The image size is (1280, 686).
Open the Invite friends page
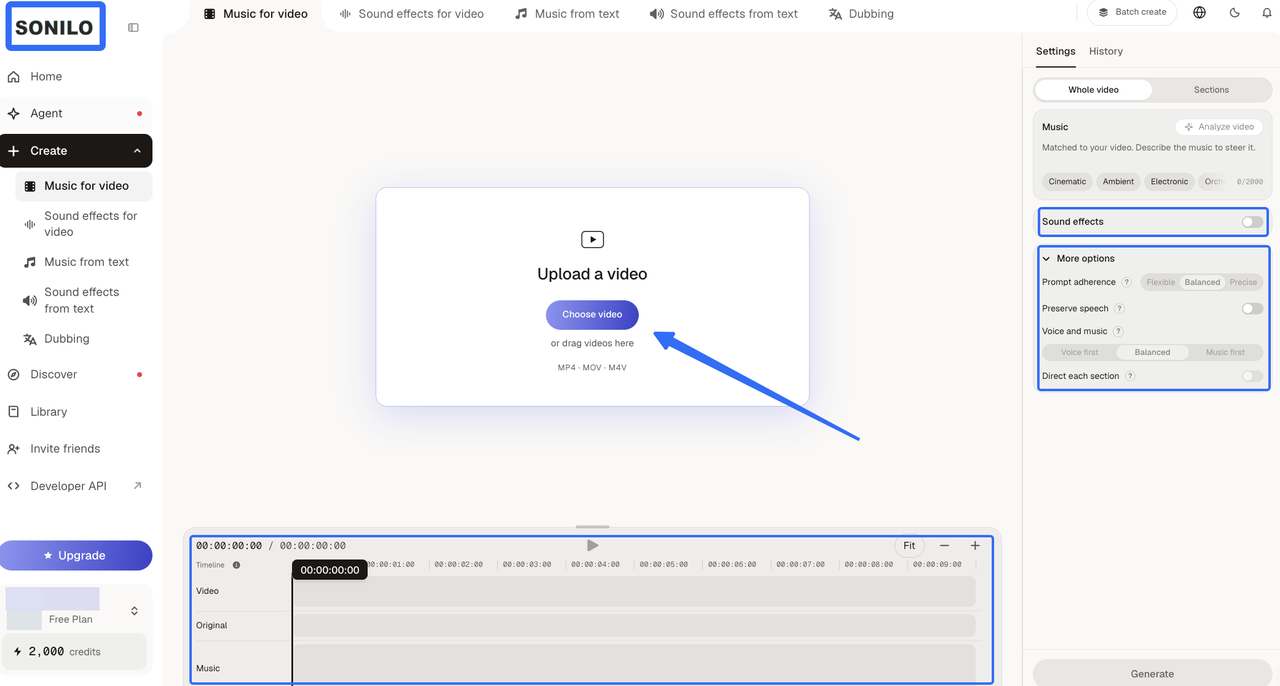click(65, 449)
